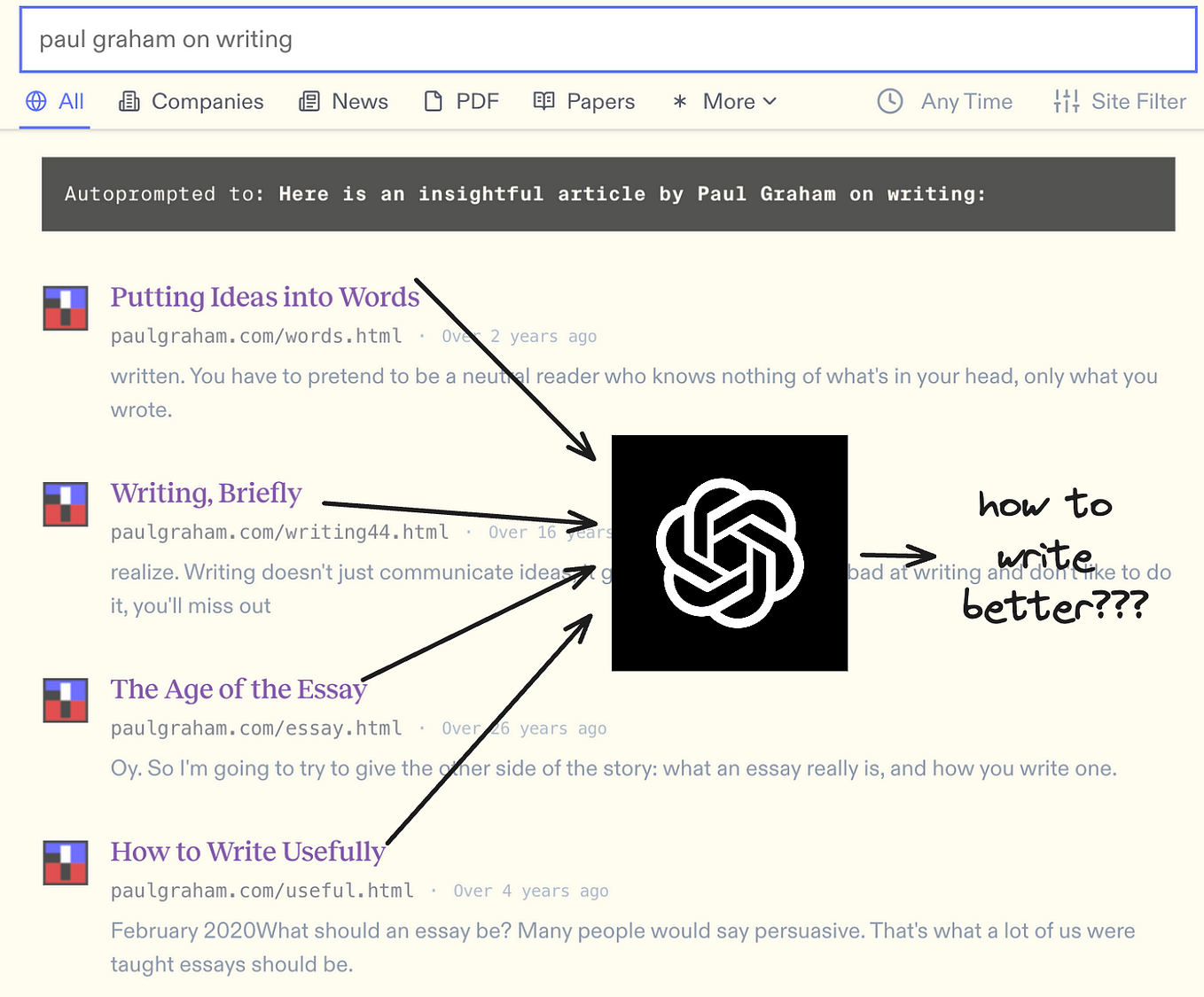Click the paulgraham.com favicon beside The Age of the Essay

pyautogui.click(x=65, y=700)
